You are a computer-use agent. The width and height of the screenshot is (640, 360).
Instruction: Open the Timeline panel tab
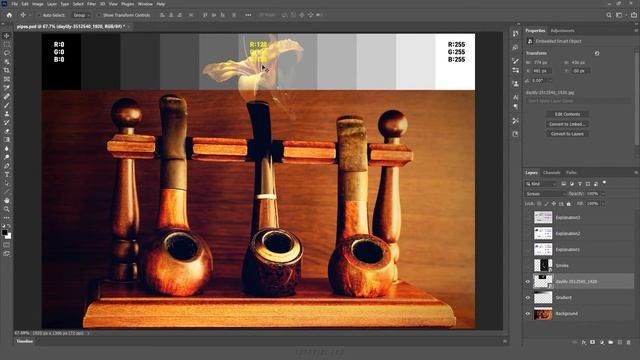click(x=24, y=341)
